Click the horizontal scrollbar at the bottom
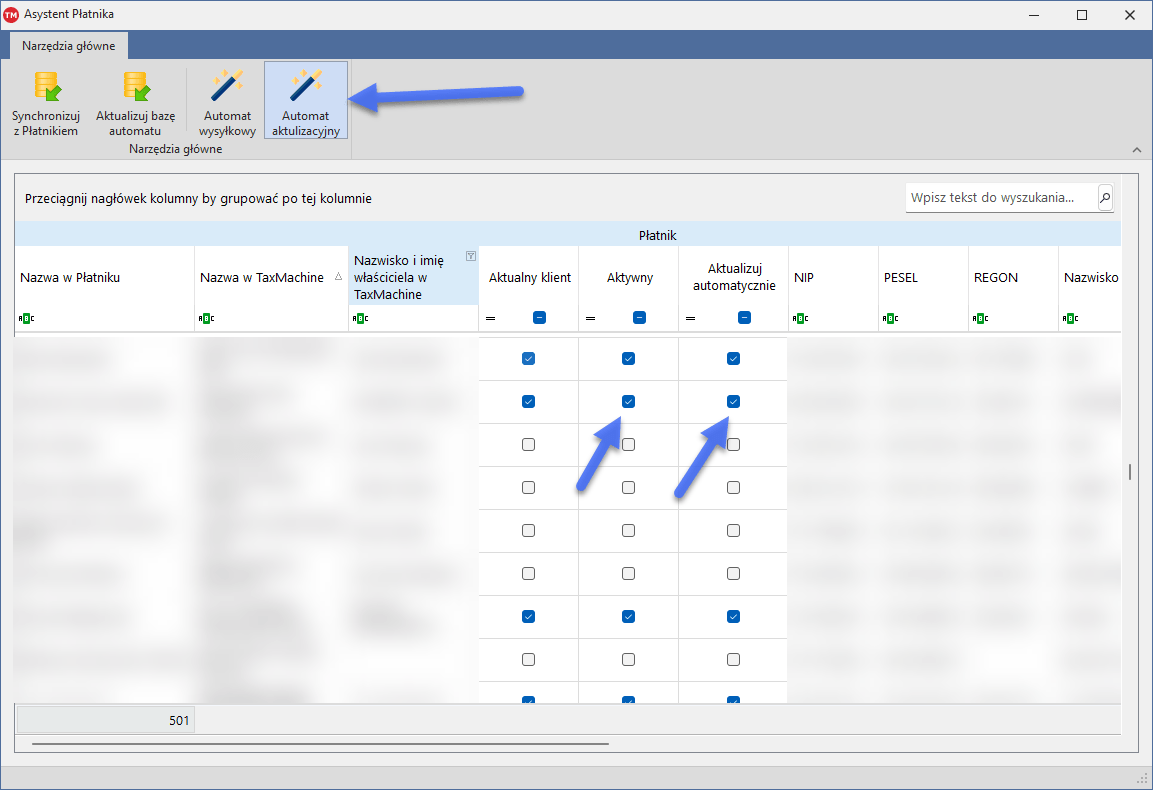 pos(320,744)
